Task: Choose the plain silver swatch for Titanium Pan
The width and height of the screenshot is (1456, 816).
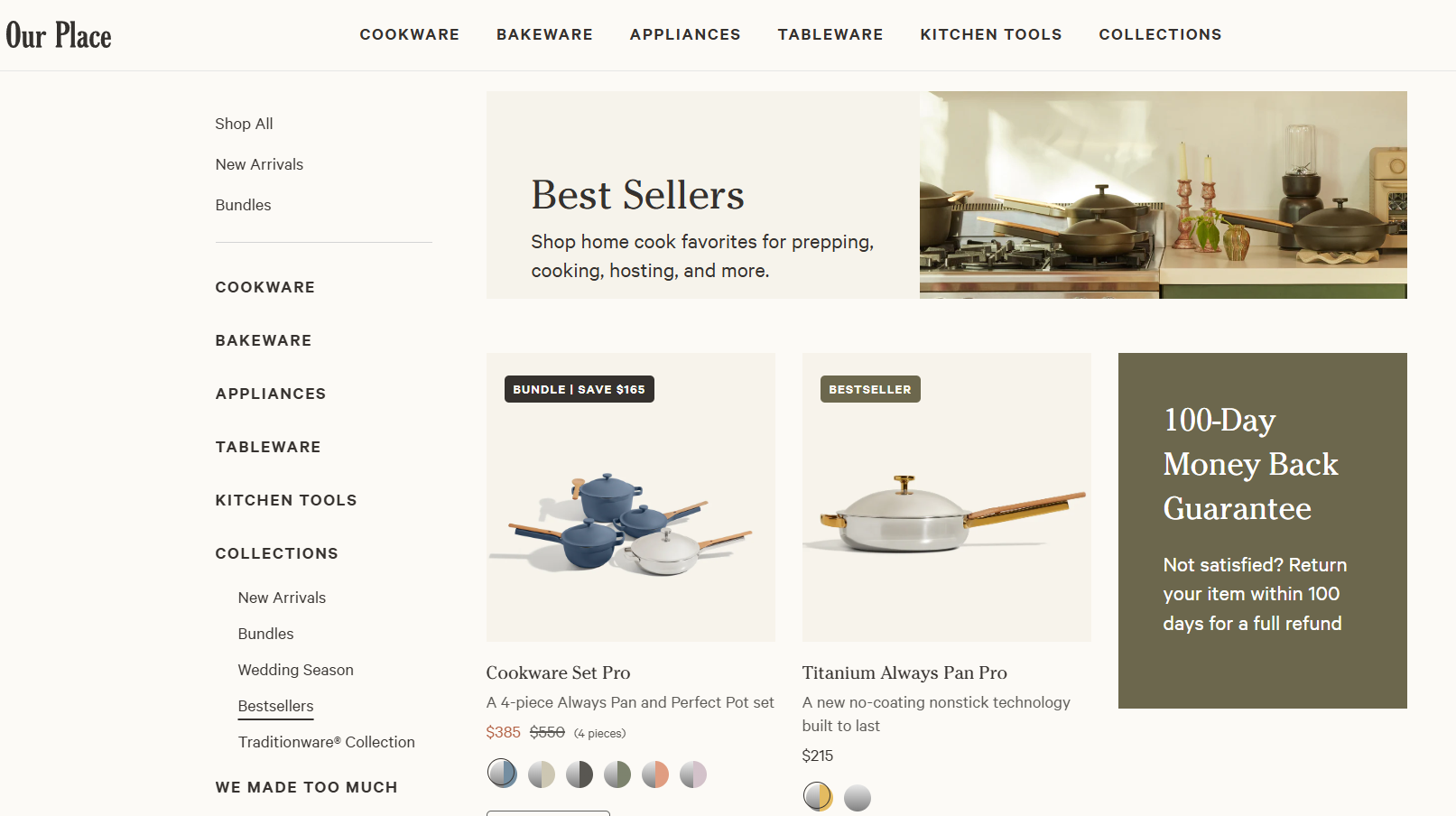Action: pyautogui.click(x=858, y=798)
